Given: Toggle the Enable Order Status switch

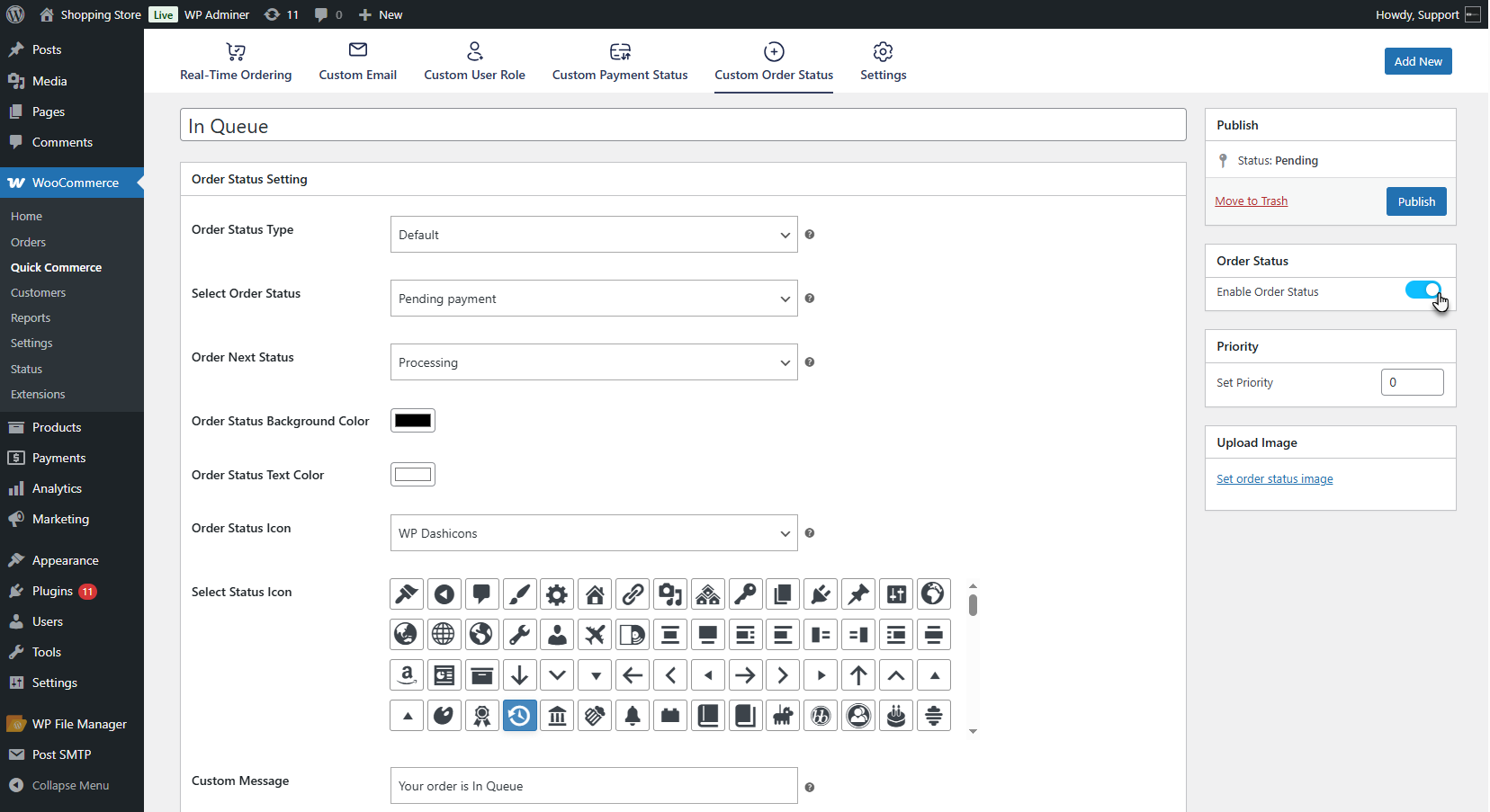Looking at the screenshot, I should point(1423,290).
